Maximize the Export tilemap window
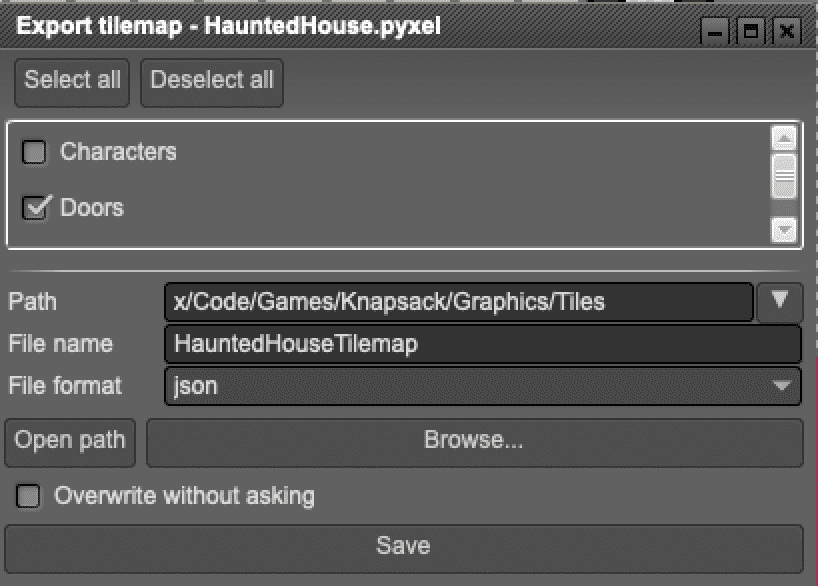Image resolution: width=818 pixels, height=586 pixels. 750,31
